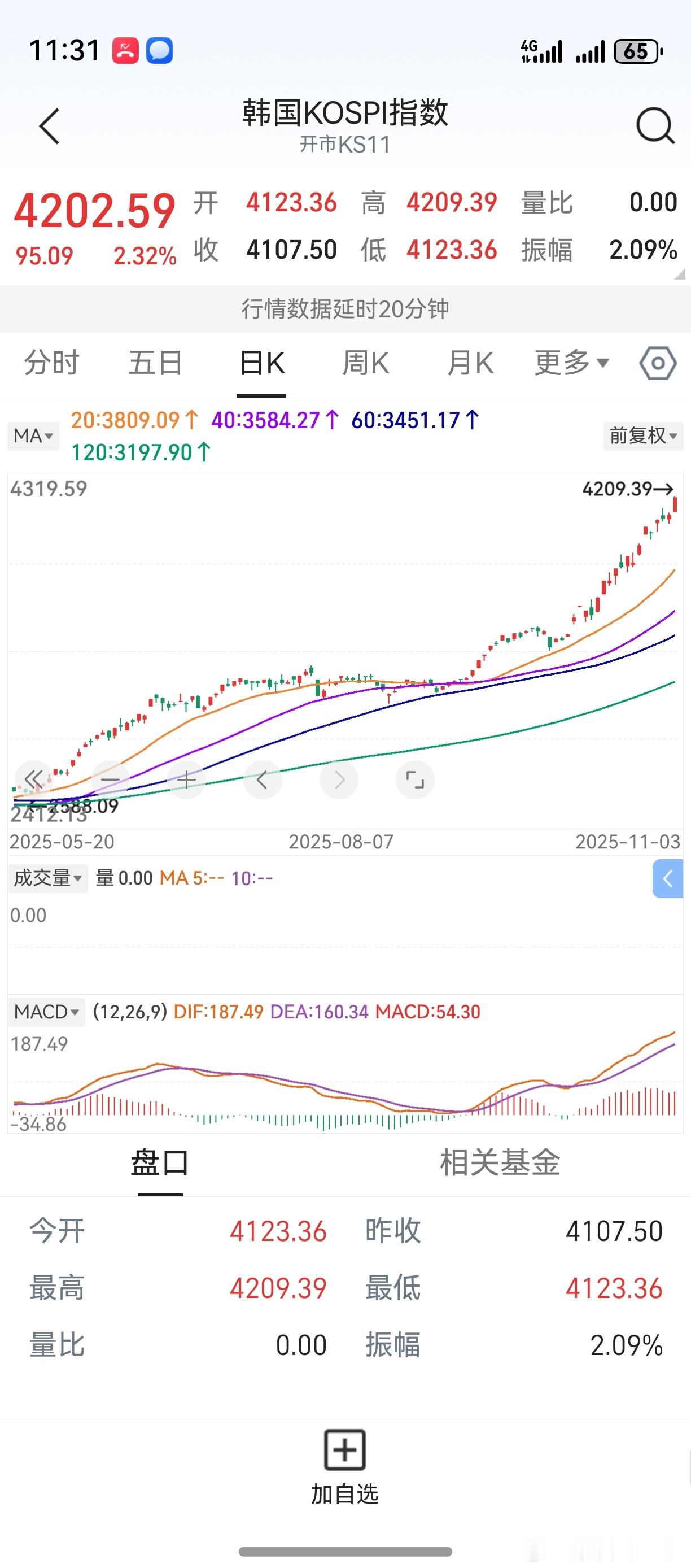Switch to 五日 five-day tab
Image resolution: width=691 pixels, height=1568 pixels.
156,363
